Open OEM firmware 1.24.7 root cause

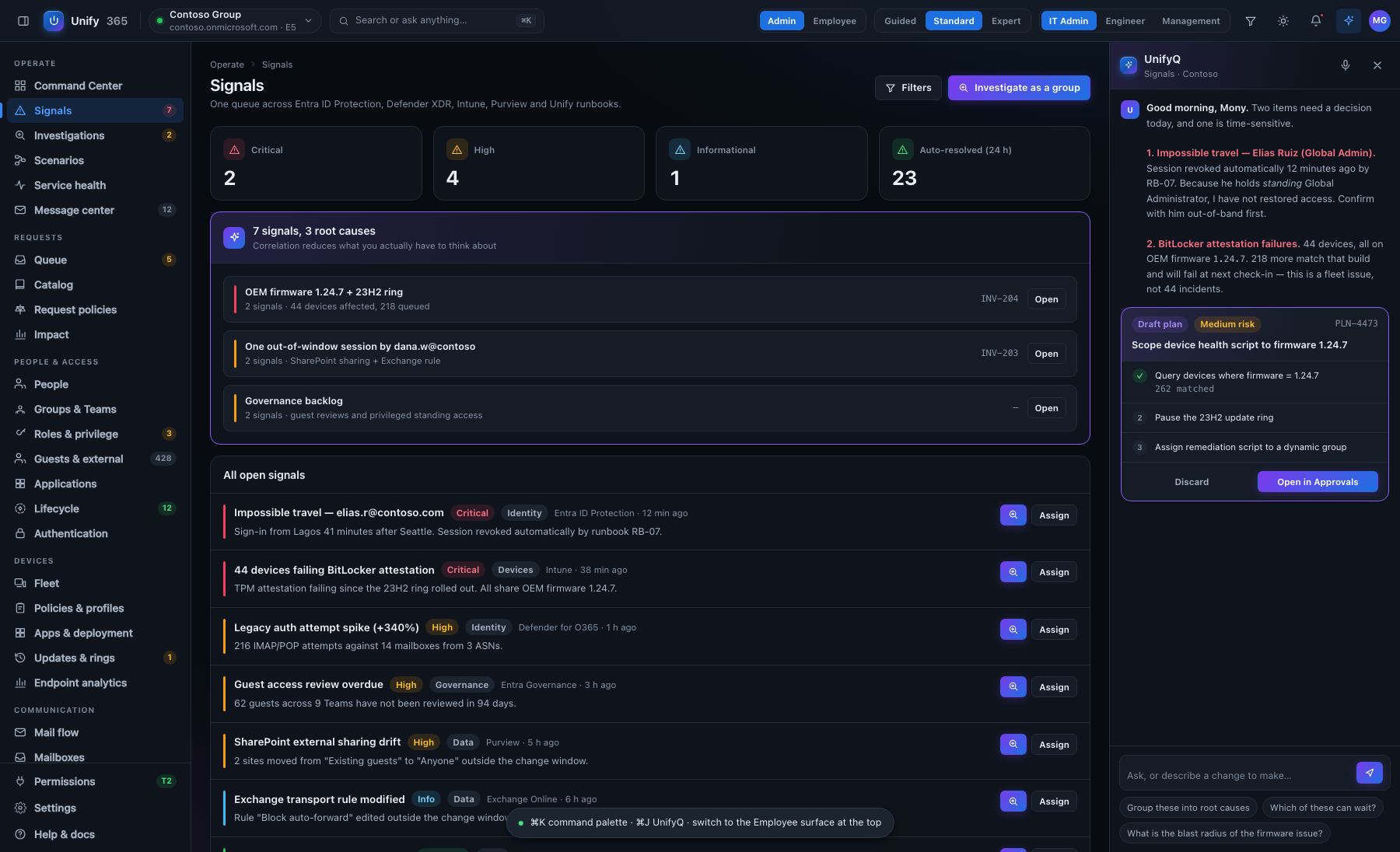[1046, 299]
